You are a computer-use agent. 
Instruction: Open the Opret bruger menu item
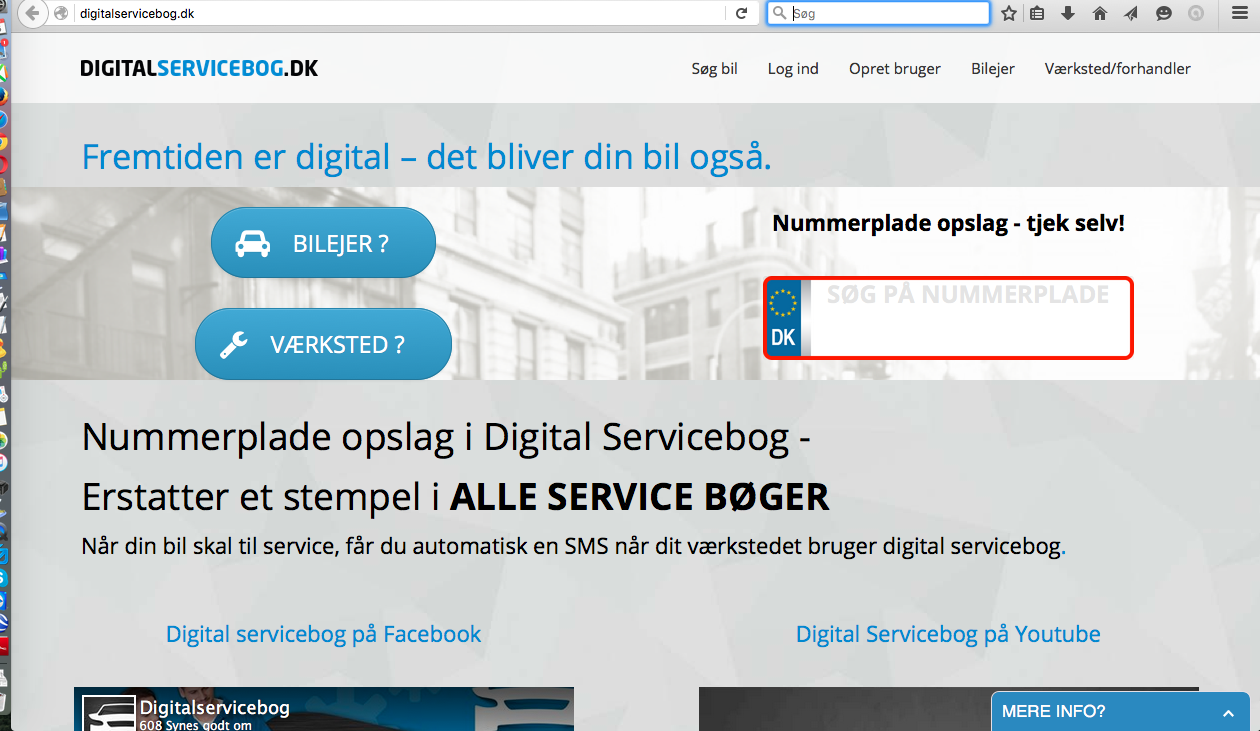tap(895, 68)
